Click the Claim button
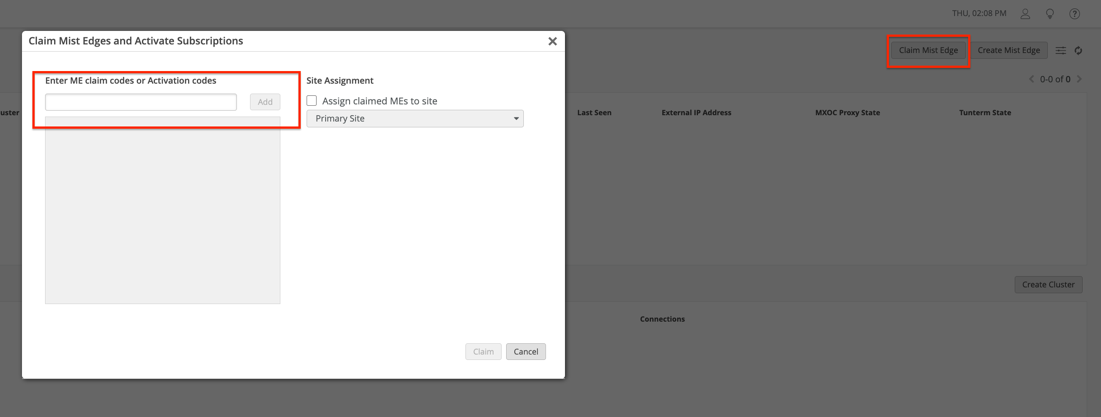1101x417 pixels. 483,352
